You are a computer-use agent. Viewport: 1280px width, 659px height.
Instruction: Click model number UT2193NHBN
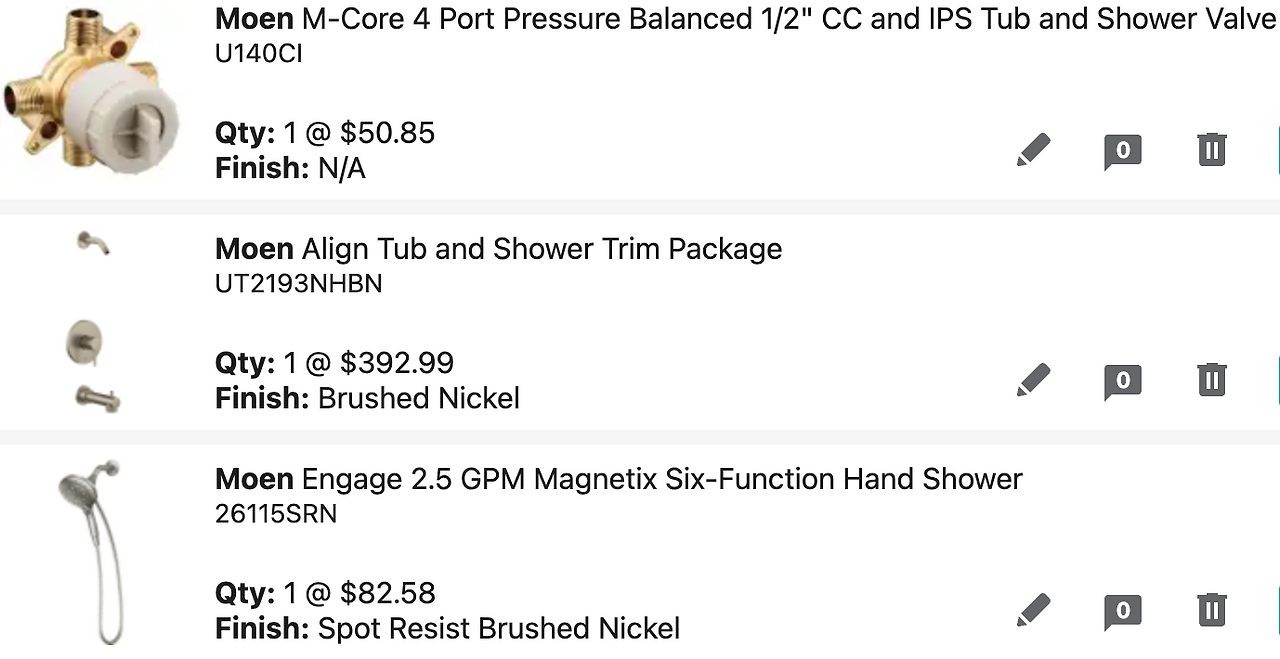[x=298, y=284]
